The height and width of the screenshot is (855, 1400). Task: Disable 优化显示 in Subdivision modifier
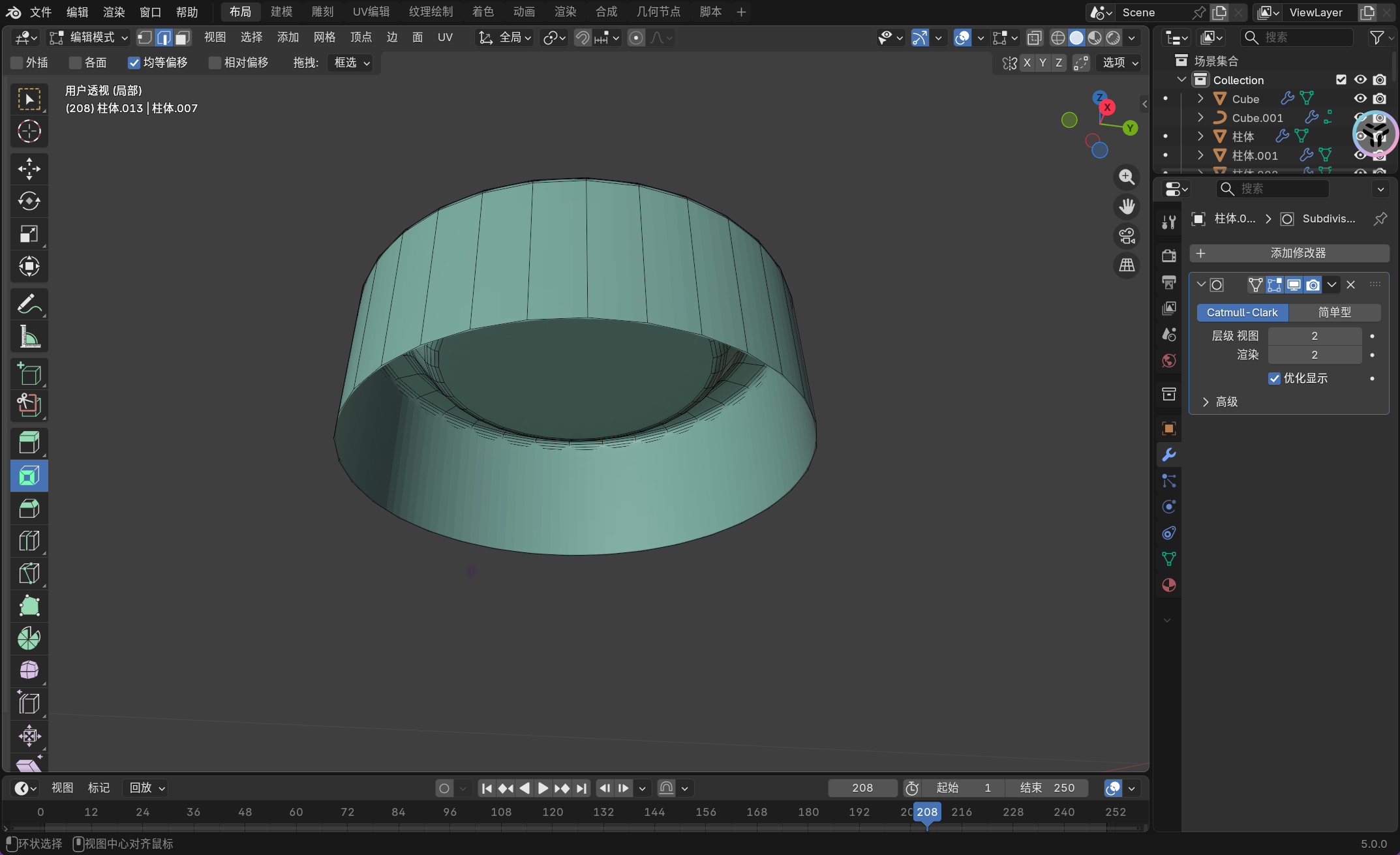point(1274,378)
